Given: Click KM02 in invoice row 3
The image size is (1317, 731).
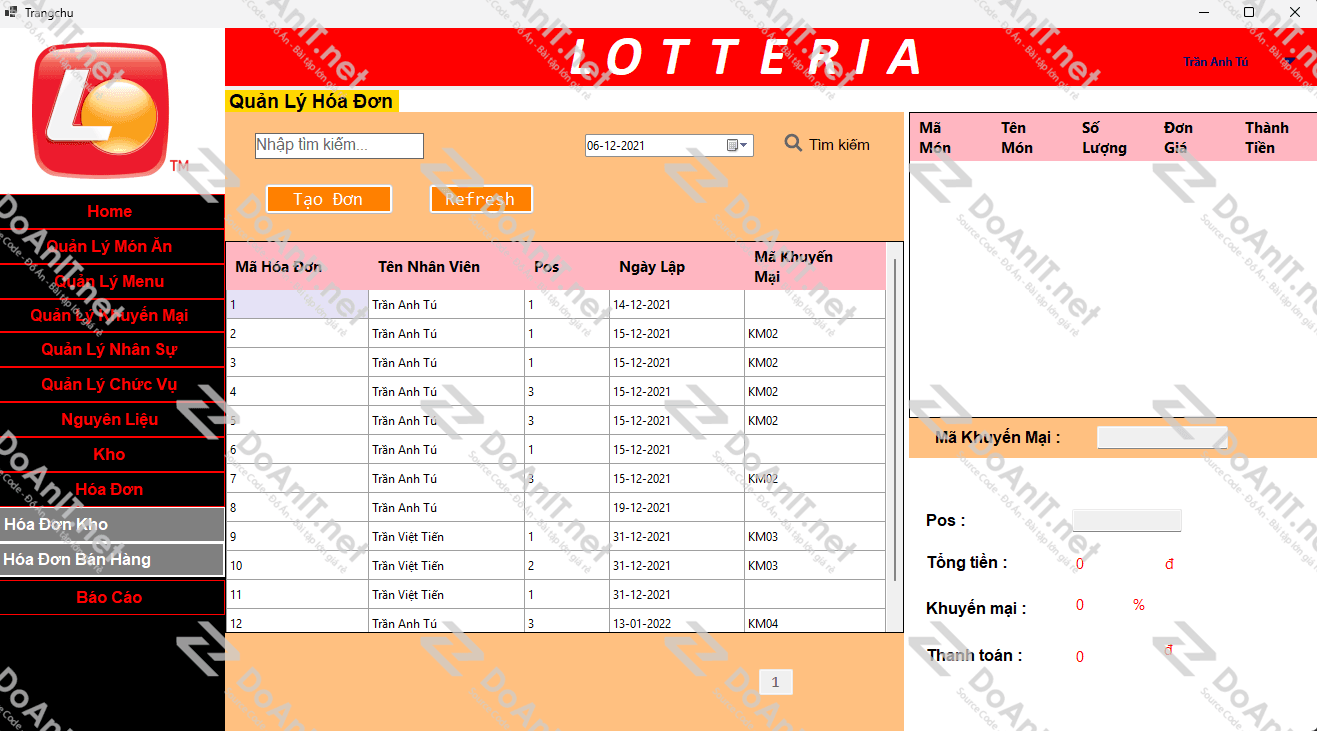Looking at the screenshot, I should [815, 363].
